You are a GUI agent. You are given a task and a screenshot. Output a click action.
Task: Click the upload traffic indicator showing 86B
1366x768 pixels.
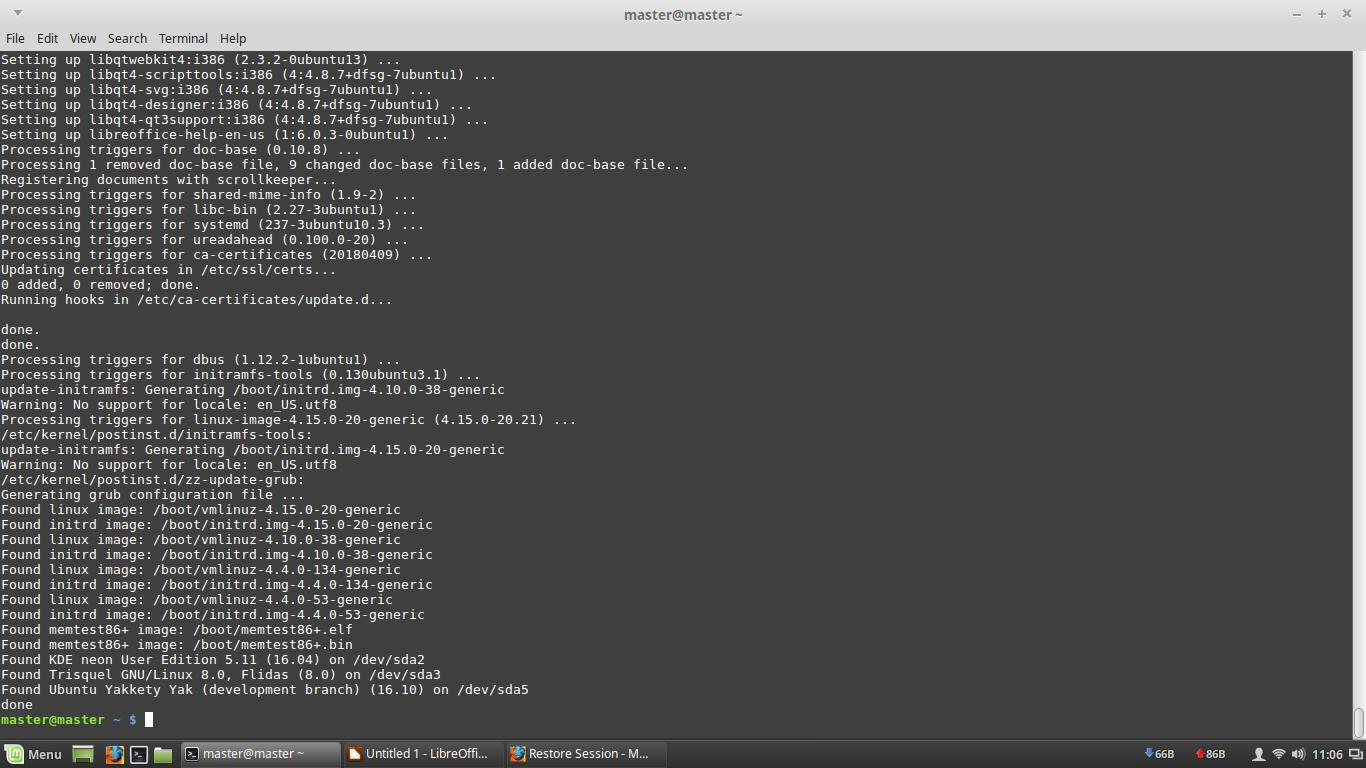[1209, 754]
